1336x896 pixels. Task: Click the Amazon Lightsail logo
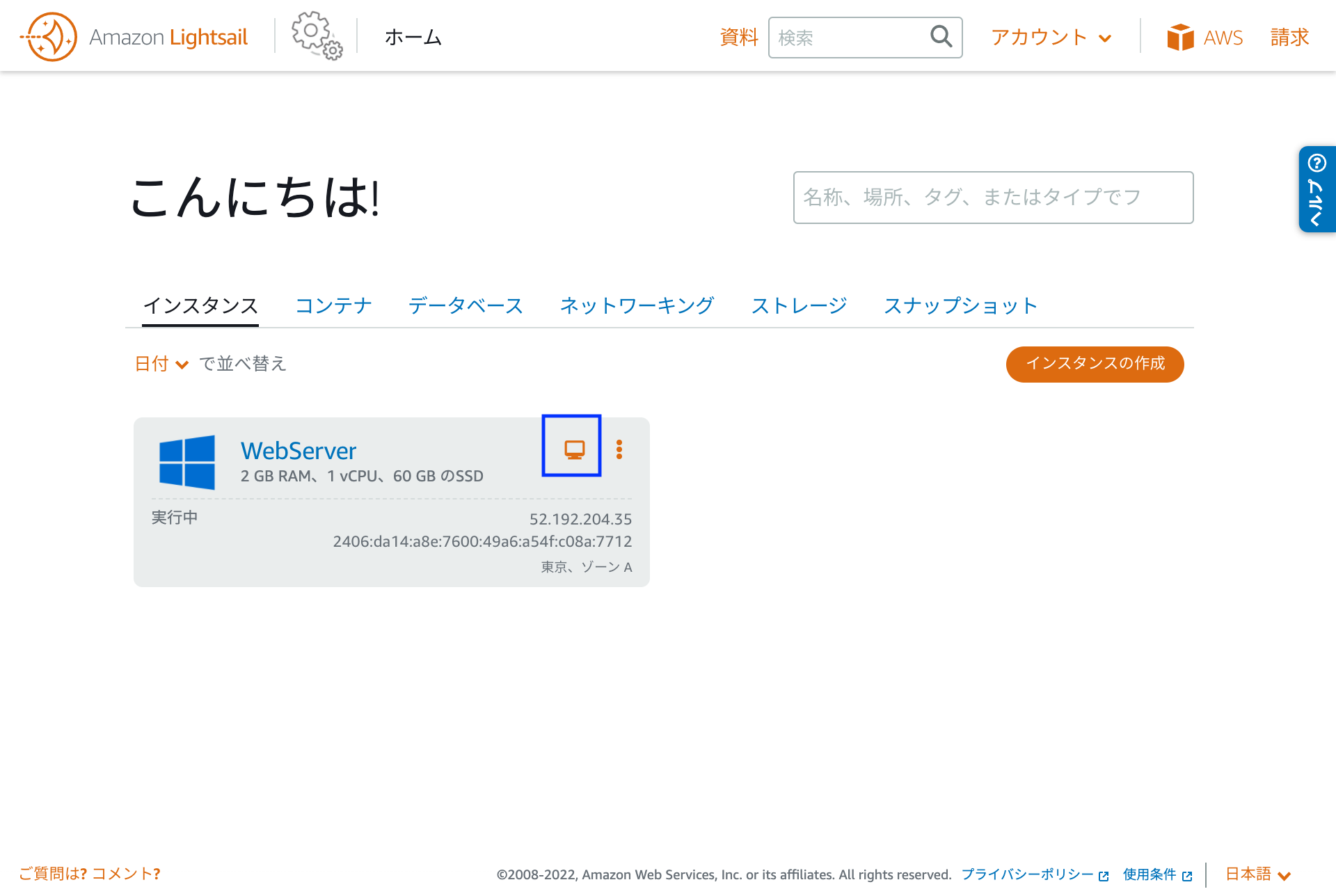pyautogui.click(x=134, y=35)
